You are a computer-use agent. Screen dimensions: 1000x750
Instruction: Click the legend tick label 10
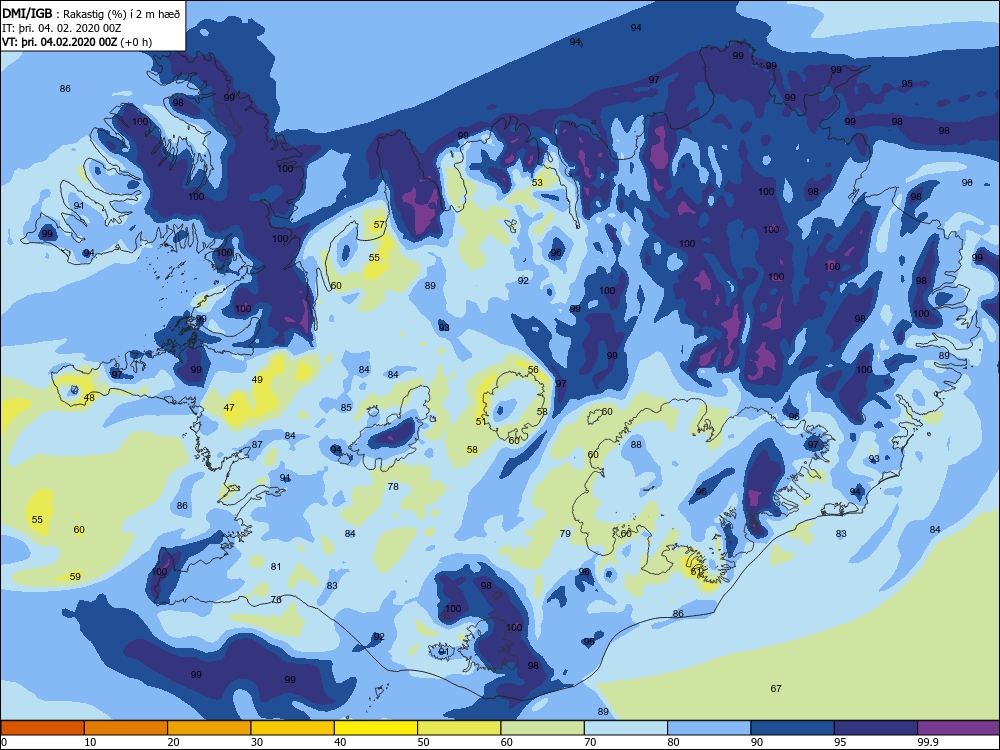(x=90, y=742)
